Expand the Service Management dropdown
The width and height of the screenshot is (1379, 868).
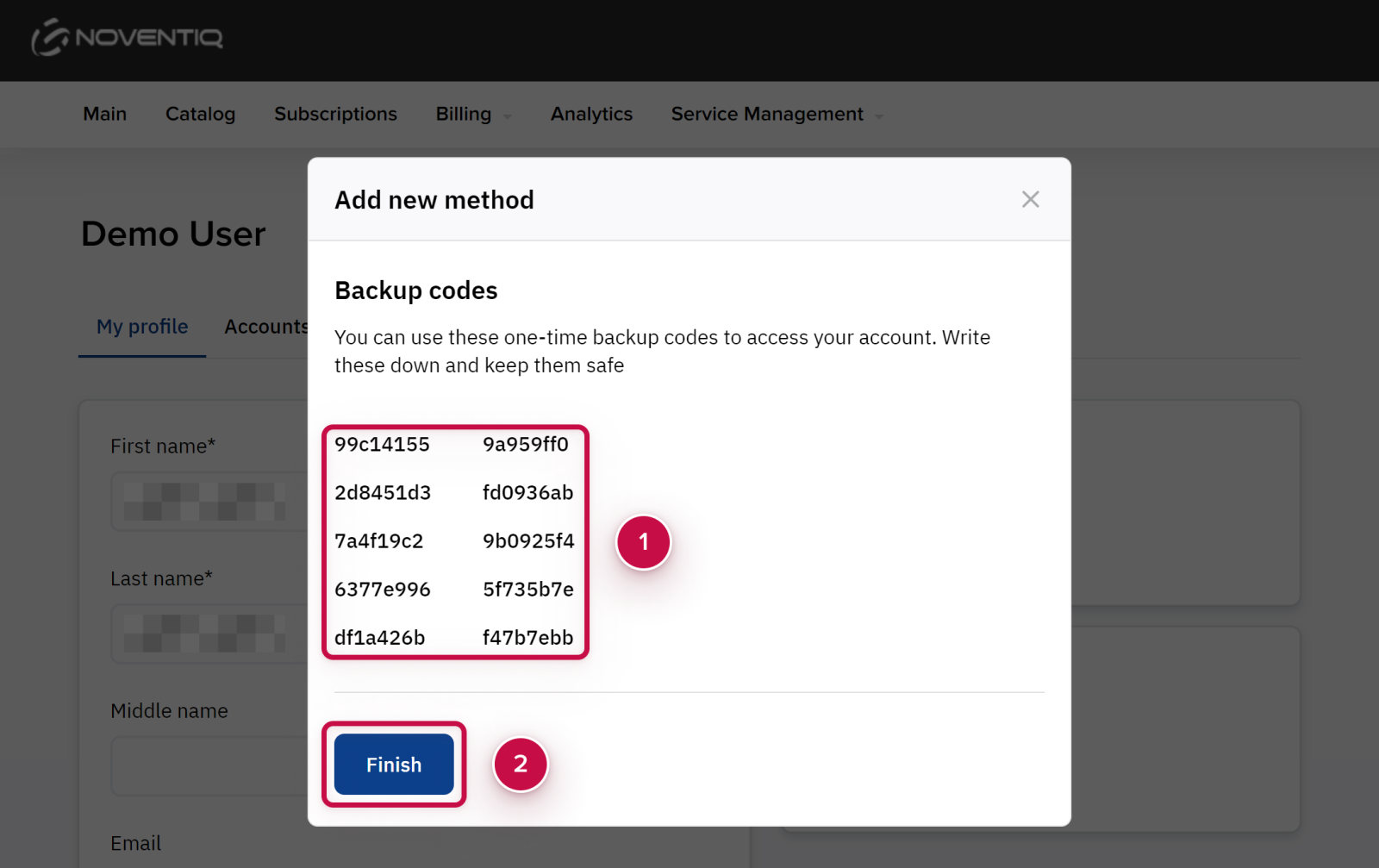coord(777,115)
